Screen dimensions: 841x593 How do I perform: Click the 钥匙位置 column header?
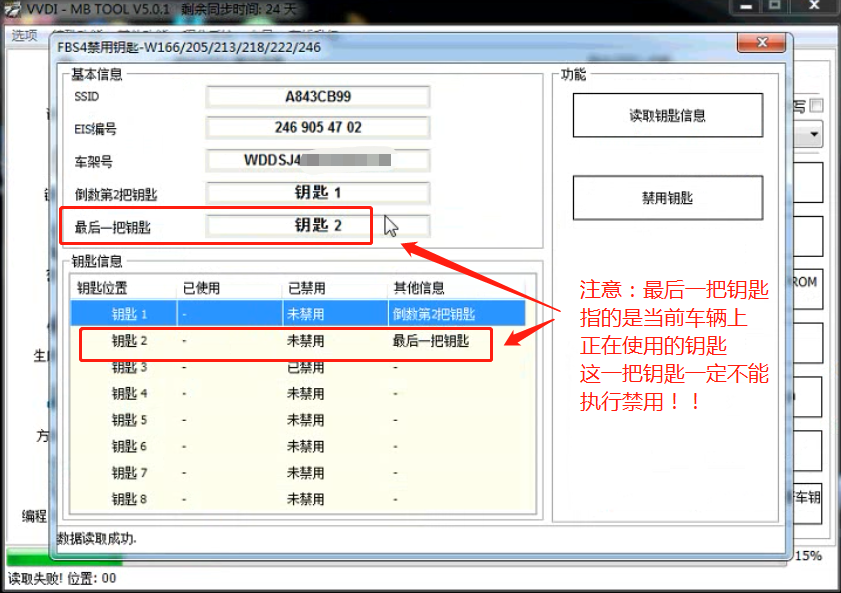[123, 288]
